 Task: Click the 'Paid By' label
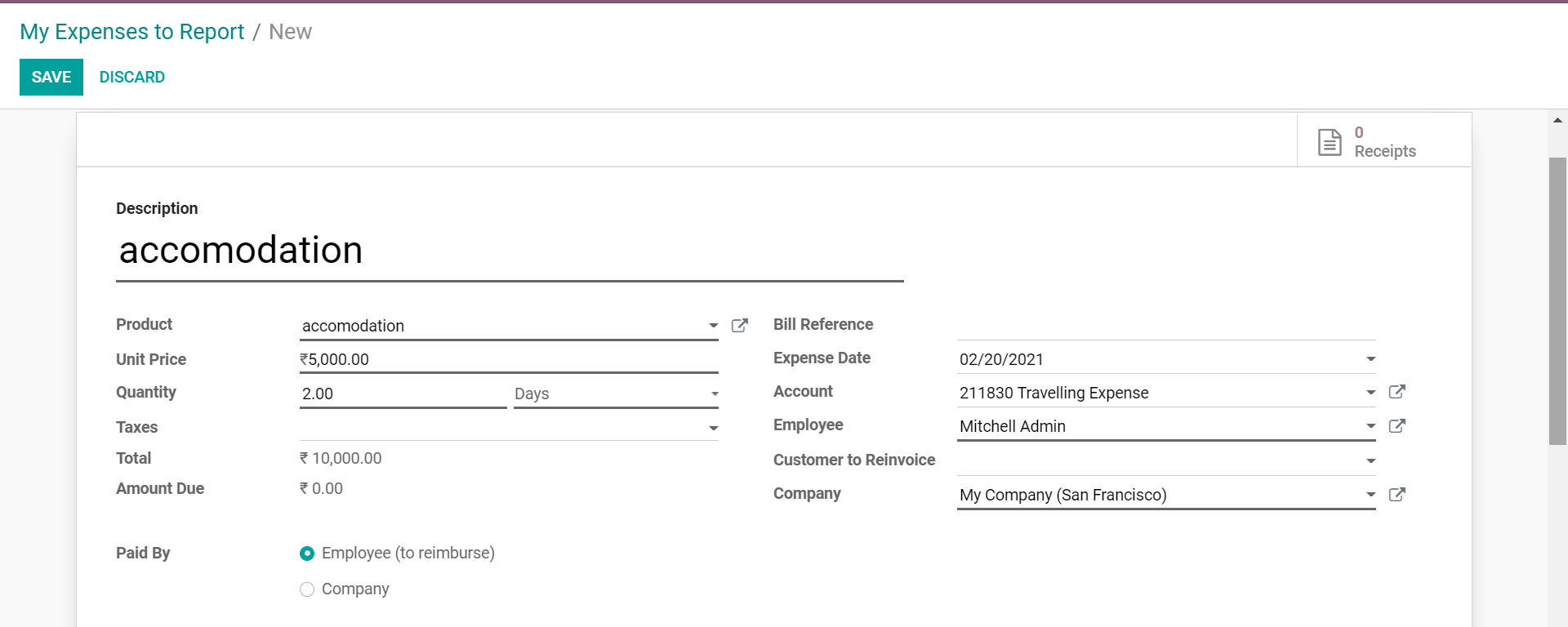click(x=143, y=554)
